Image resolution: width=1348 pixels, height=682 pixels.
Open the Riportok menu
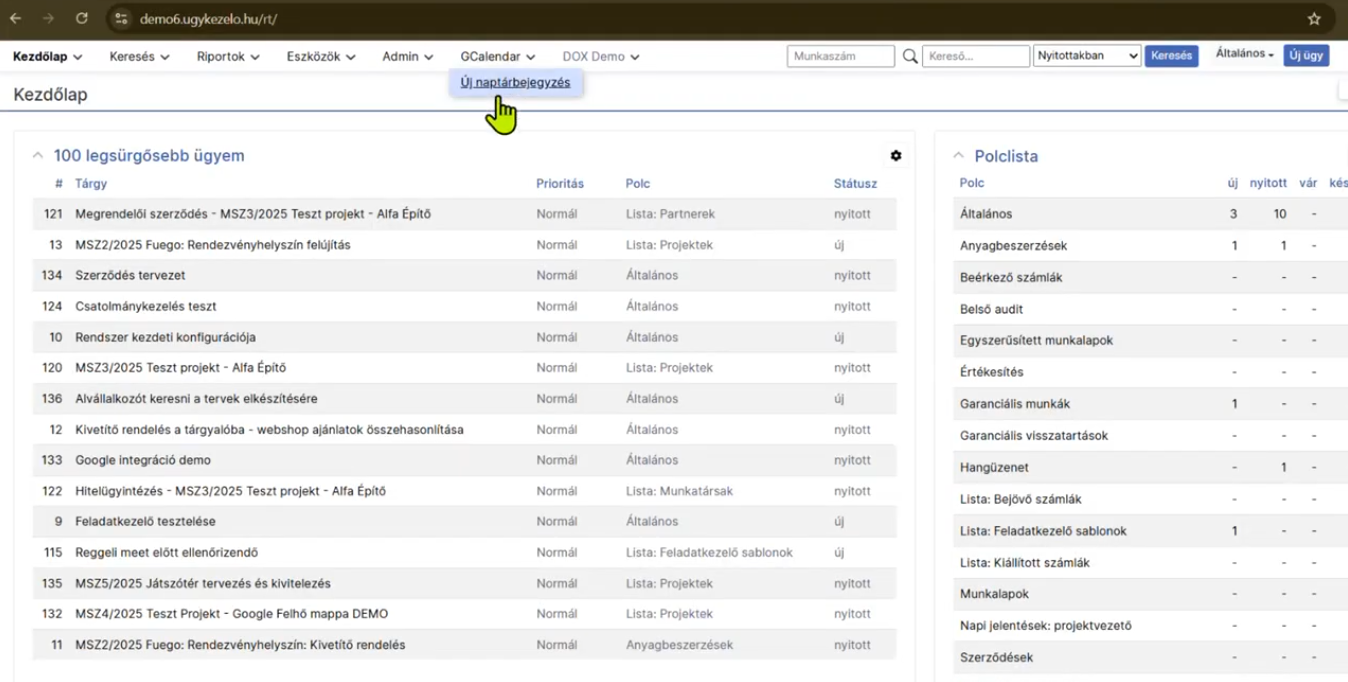pyautogui.click(x=227, y=57)
